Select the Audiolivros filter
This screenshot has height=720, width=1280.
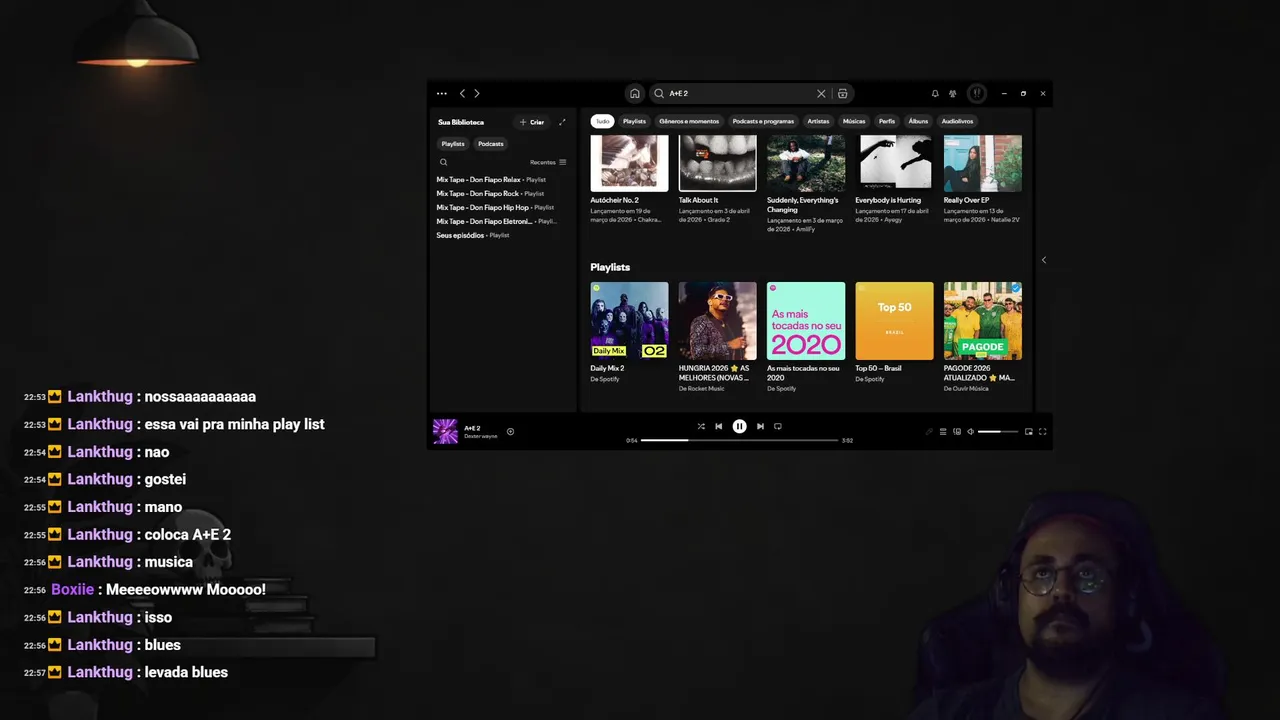coord(957,121)
